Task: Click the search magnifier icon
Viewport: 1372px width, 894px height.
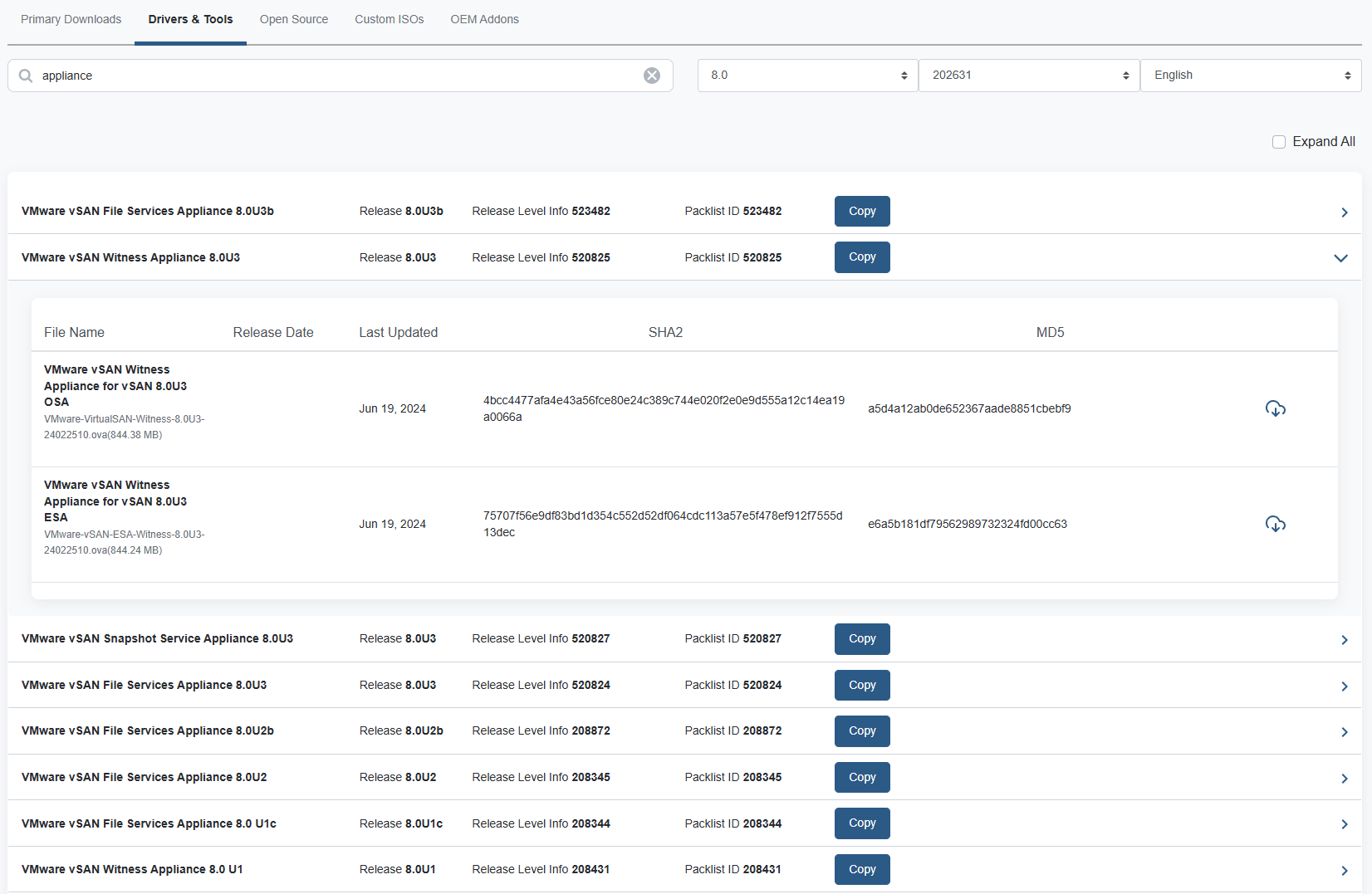Action: [26, 76]
